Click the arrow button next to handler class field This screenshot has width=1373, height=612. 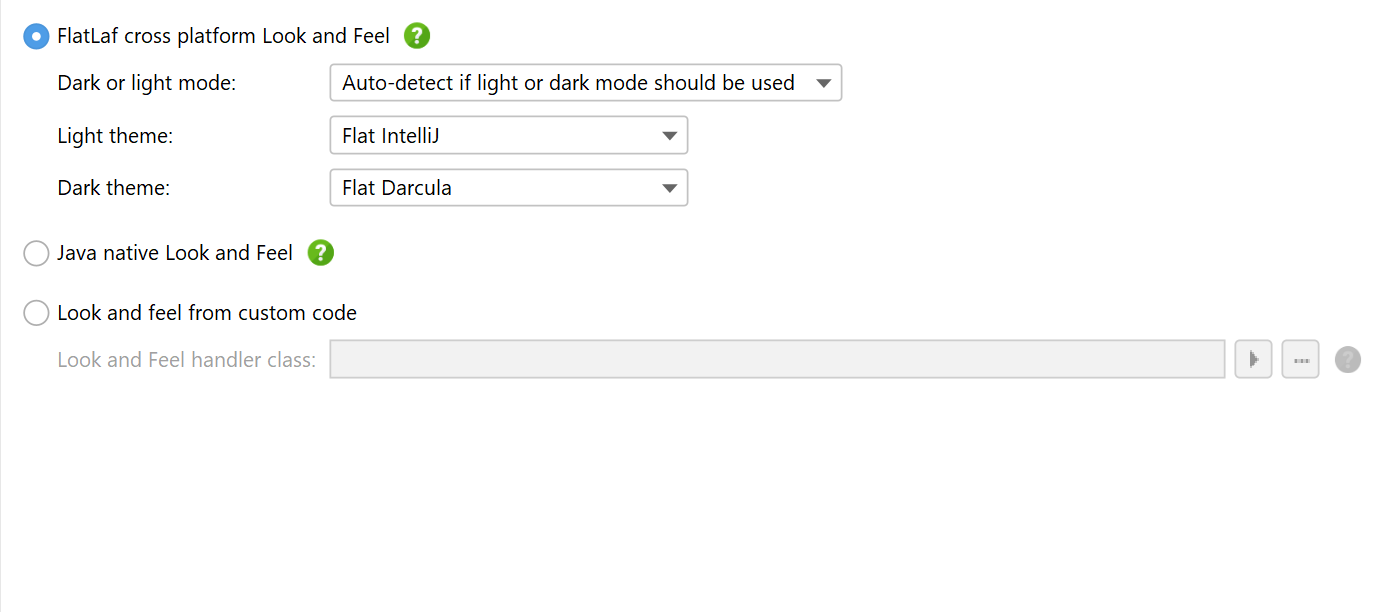coord(1253,360)
